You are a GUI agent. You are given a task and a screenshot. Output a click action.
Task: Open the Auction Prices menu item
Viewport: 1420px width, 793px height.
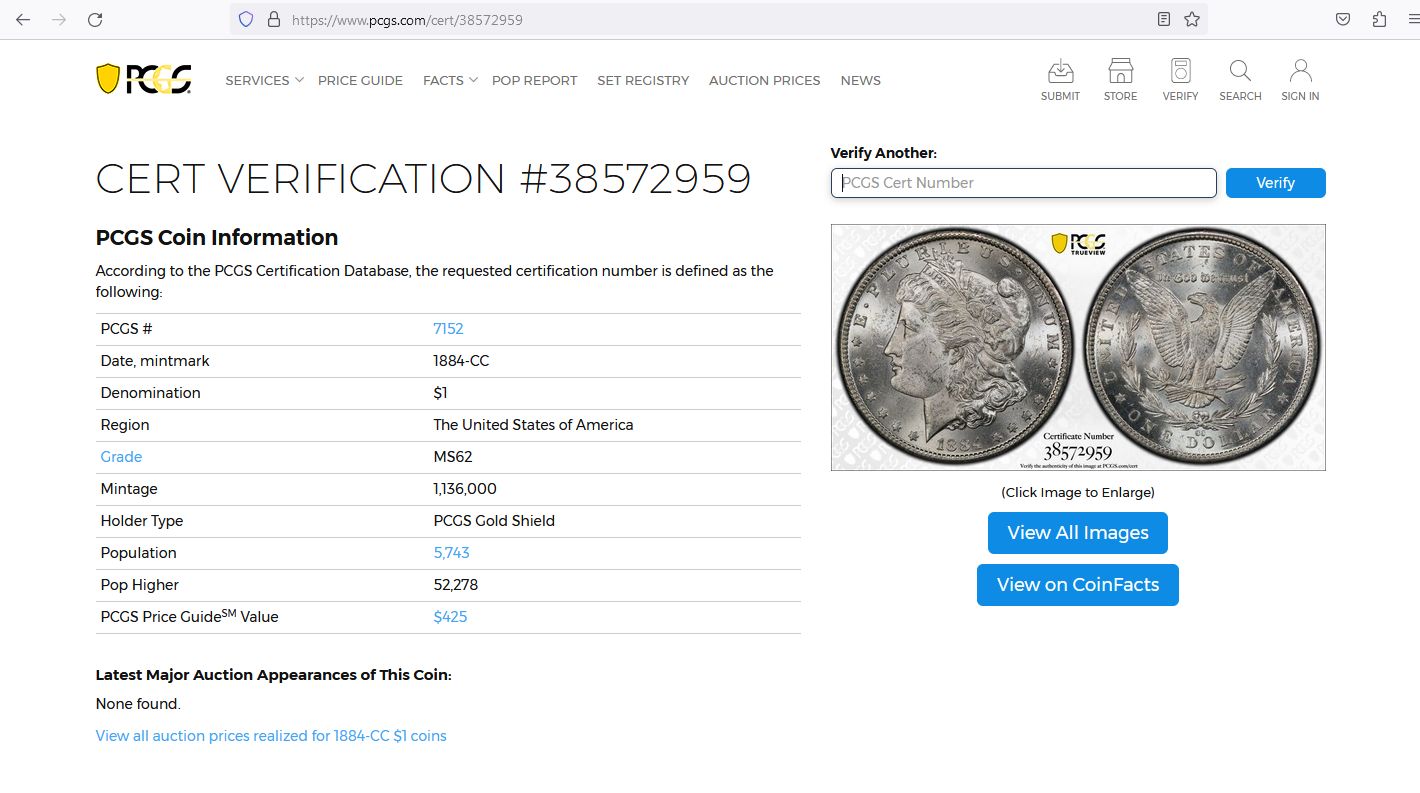coord(764,80)
